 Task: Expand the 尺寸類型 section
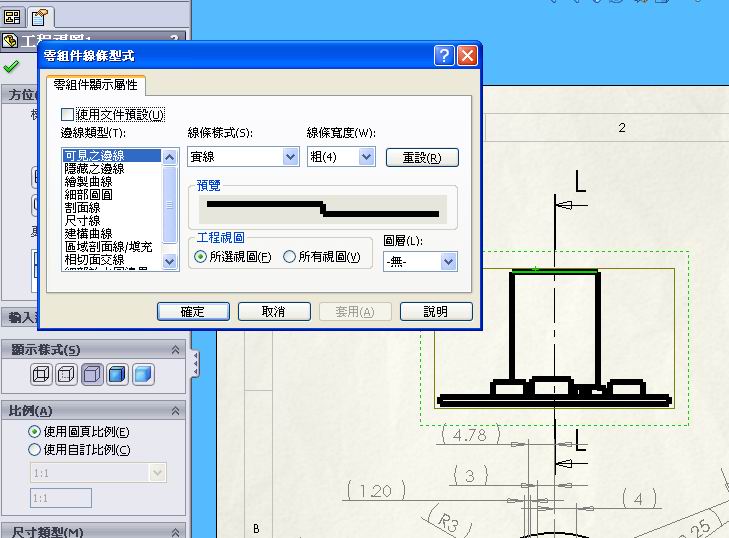(175, 532)
